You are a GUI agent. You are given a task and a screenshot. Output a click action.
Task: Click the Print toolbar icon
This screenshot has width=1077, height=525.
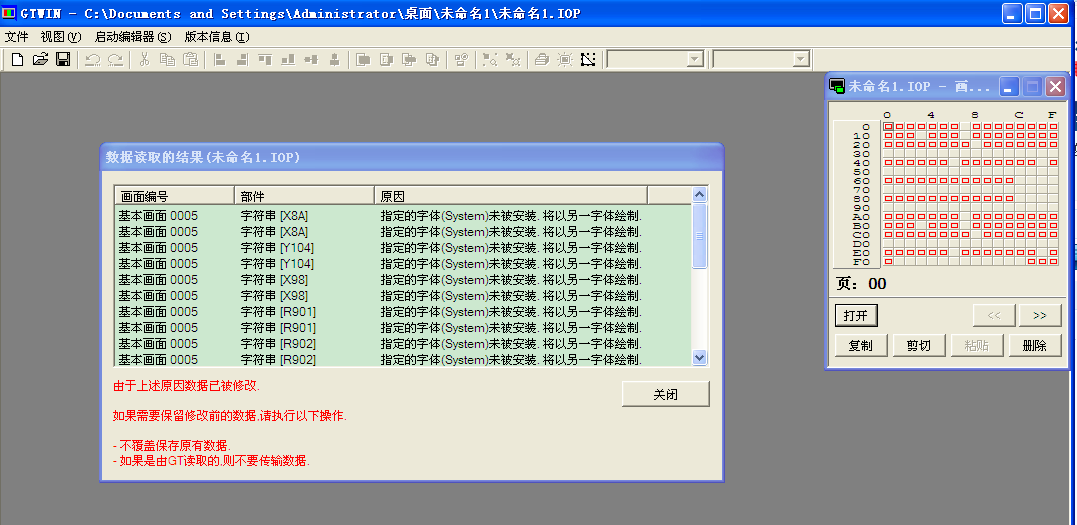pos(541,59)
